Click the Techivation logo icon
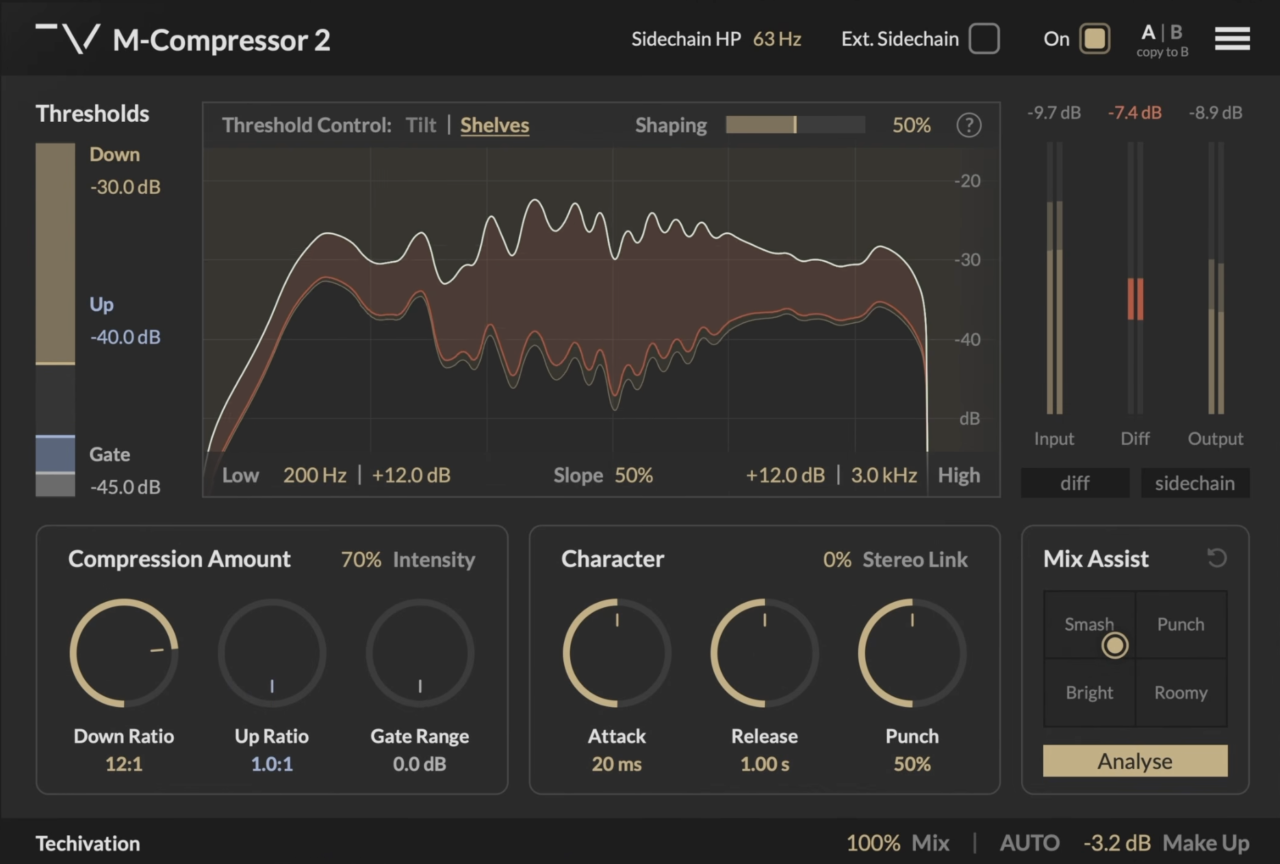1280x864 pixels. [x=69, y=39]
